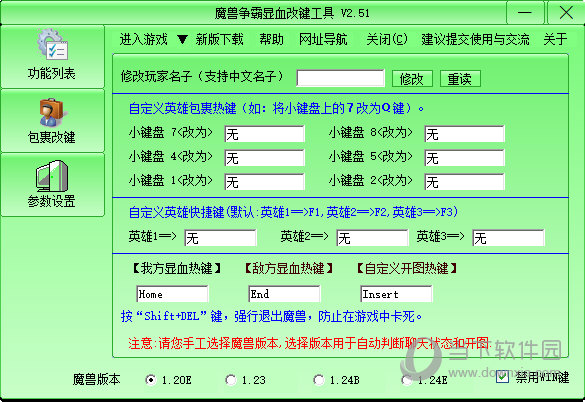
Task: Minimize the tool window
Action: click(525, 13)
